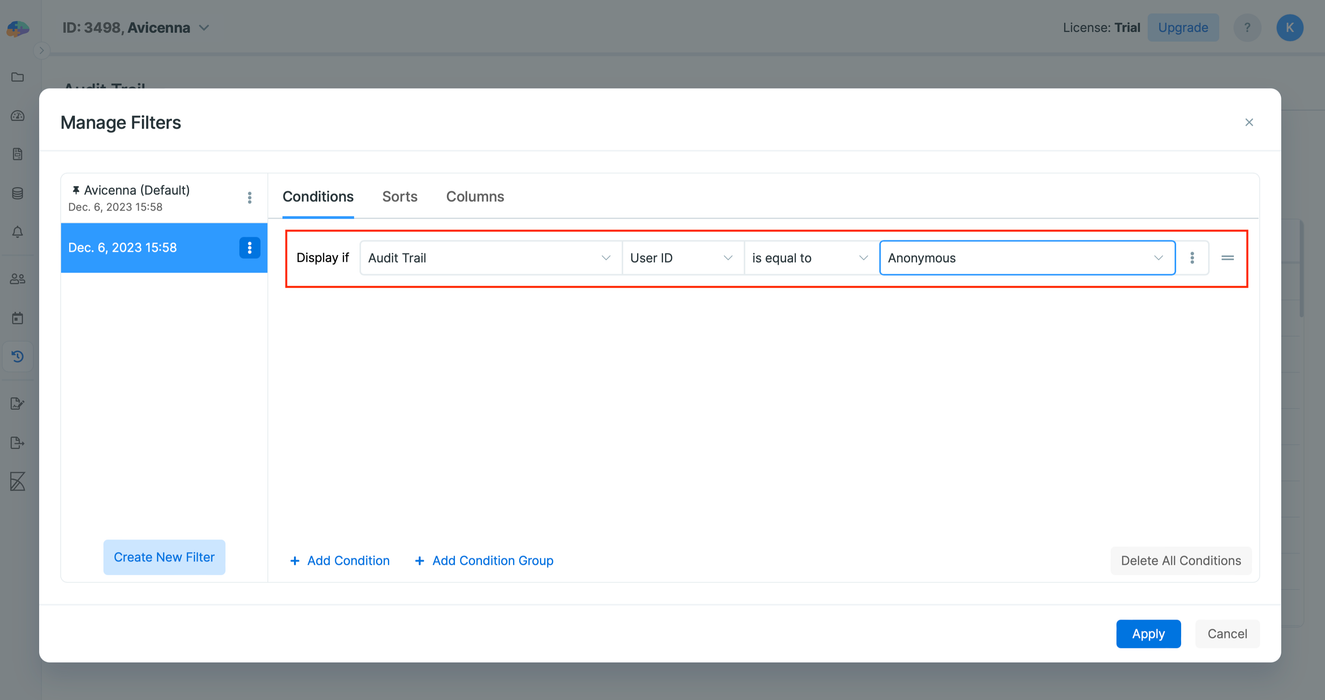Change the Anonymous value dropdown
Image resolution: width=1325 pixels, height=700 pixels.
pyautogui.click(x=1026, y=257)
